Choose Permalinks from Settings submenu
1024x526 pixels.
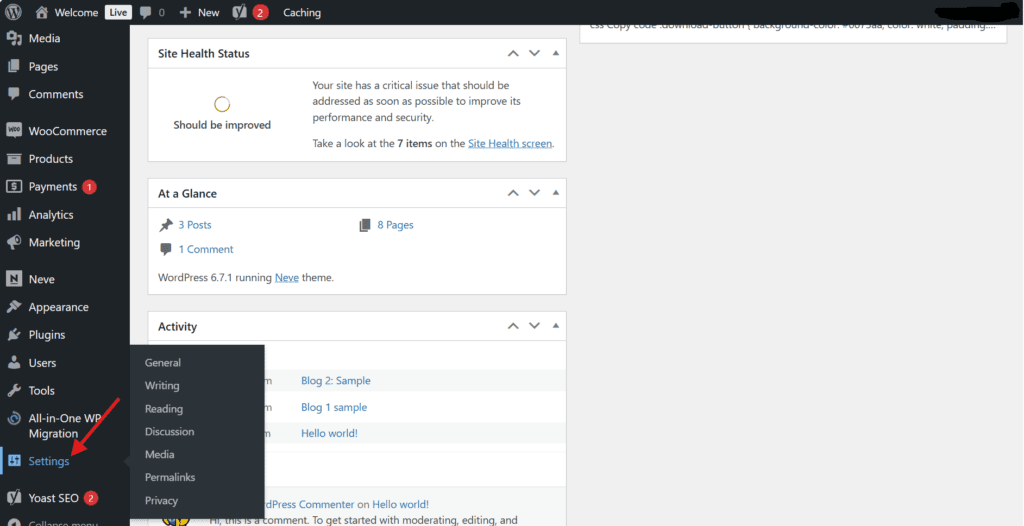click(170, 477)
